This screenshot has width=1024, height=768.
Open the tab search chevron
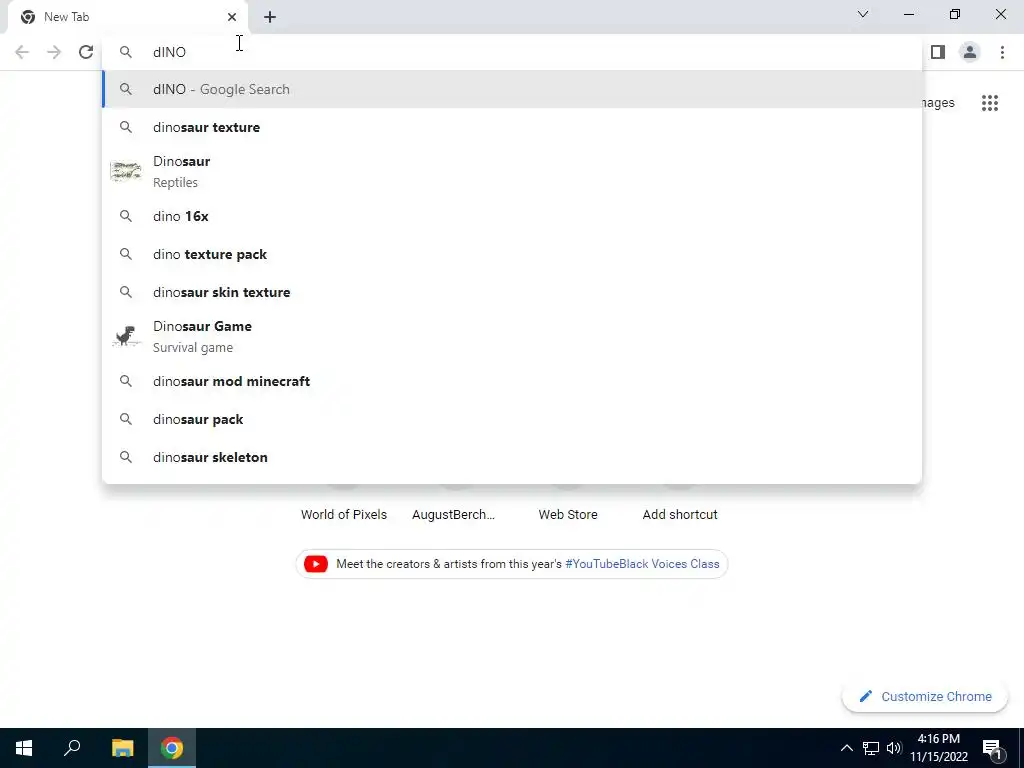point(863,14)
